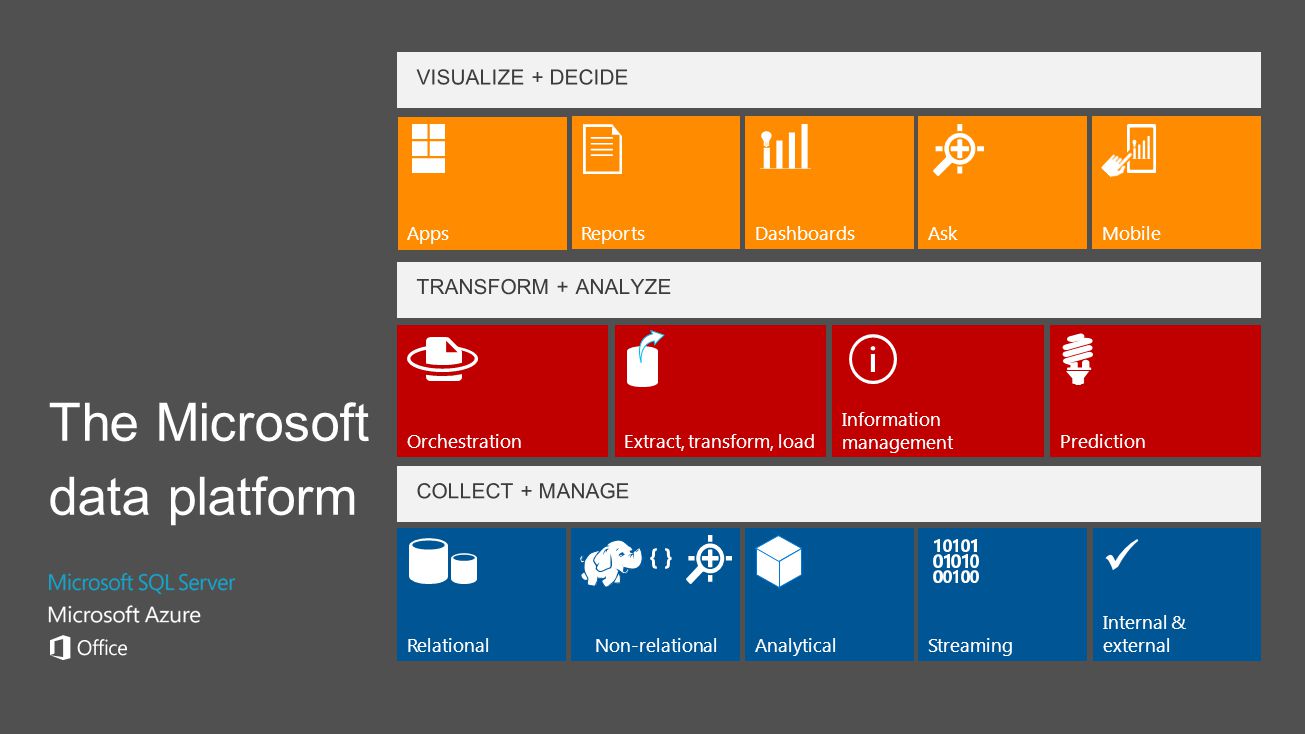Click the Microsoft SQL Server text
Image resolution: width=1305 pixels, height=734 pixels.
click(x=142, y=582)
